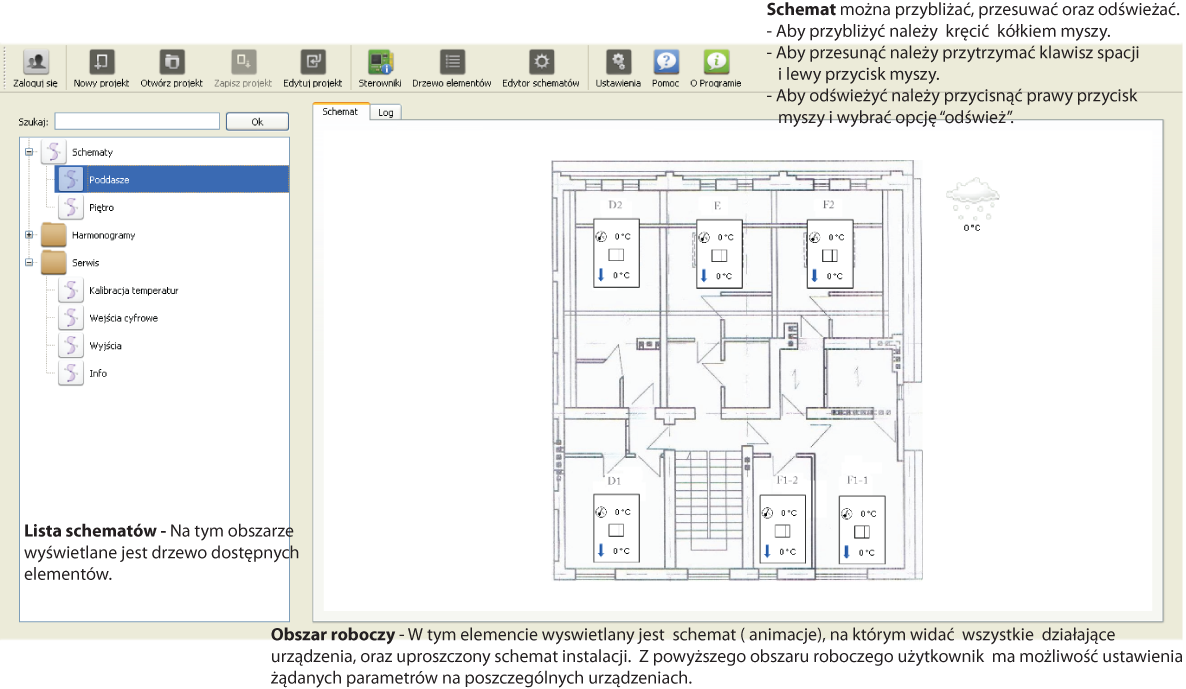The width and height of the screenshot is (1186, 689).
Task: Create a new project with Nowy projekt
Action: pyautogui.click(x=101, y=61)
